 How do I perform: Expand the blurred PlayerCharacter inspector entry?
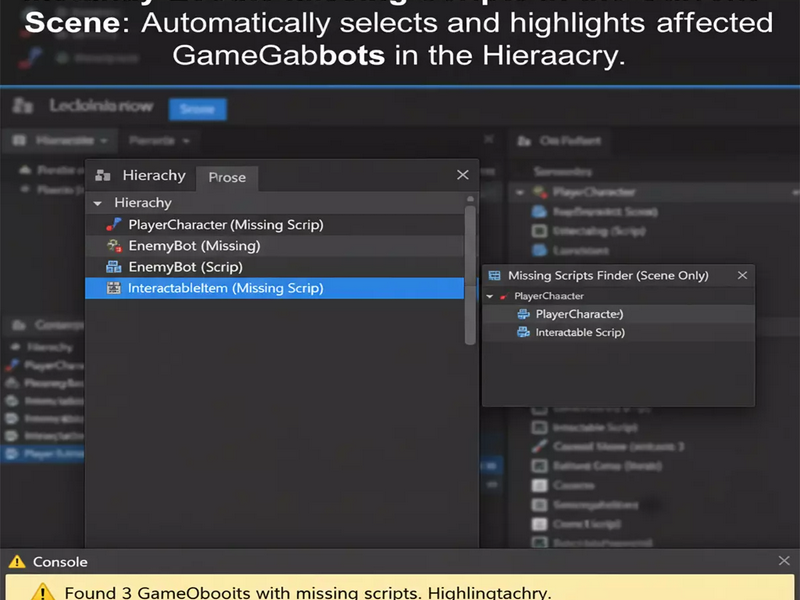coord(520,192)
